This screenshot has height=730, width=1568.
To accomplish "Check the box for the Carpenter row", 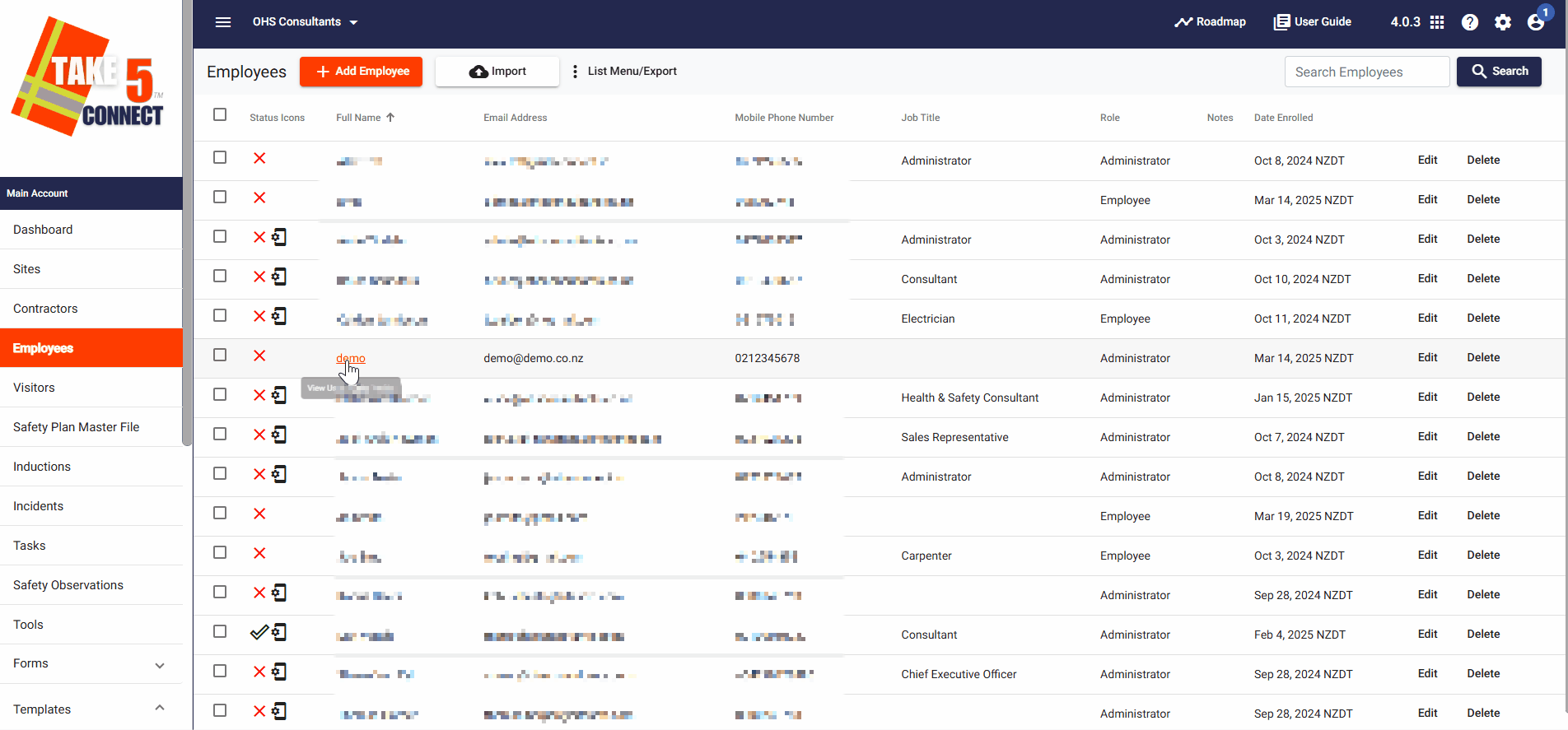I will [220, 552].
